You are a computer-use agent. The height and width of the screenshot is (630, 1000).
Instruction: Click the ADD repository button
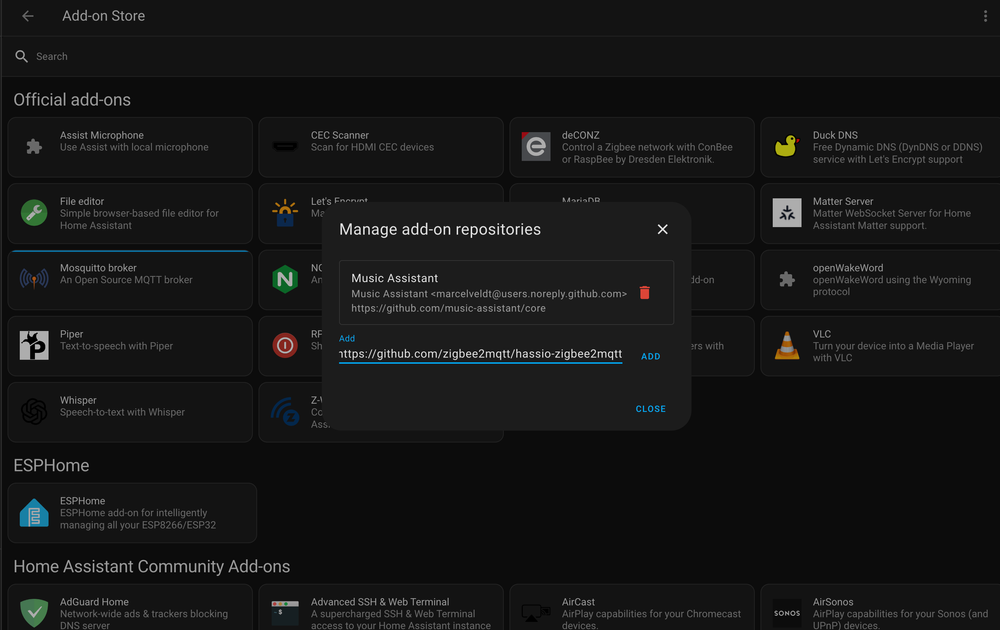(x=650, y=356)
